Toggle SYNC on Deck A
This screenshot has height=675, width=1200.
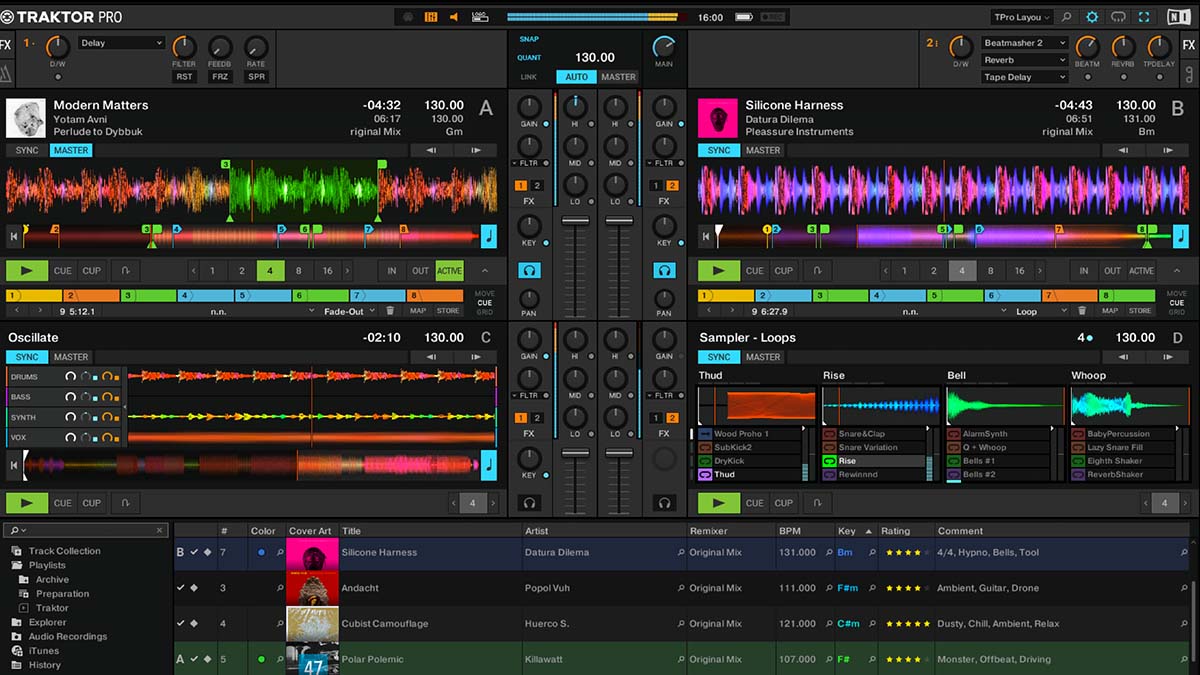(x=27, y=150)
